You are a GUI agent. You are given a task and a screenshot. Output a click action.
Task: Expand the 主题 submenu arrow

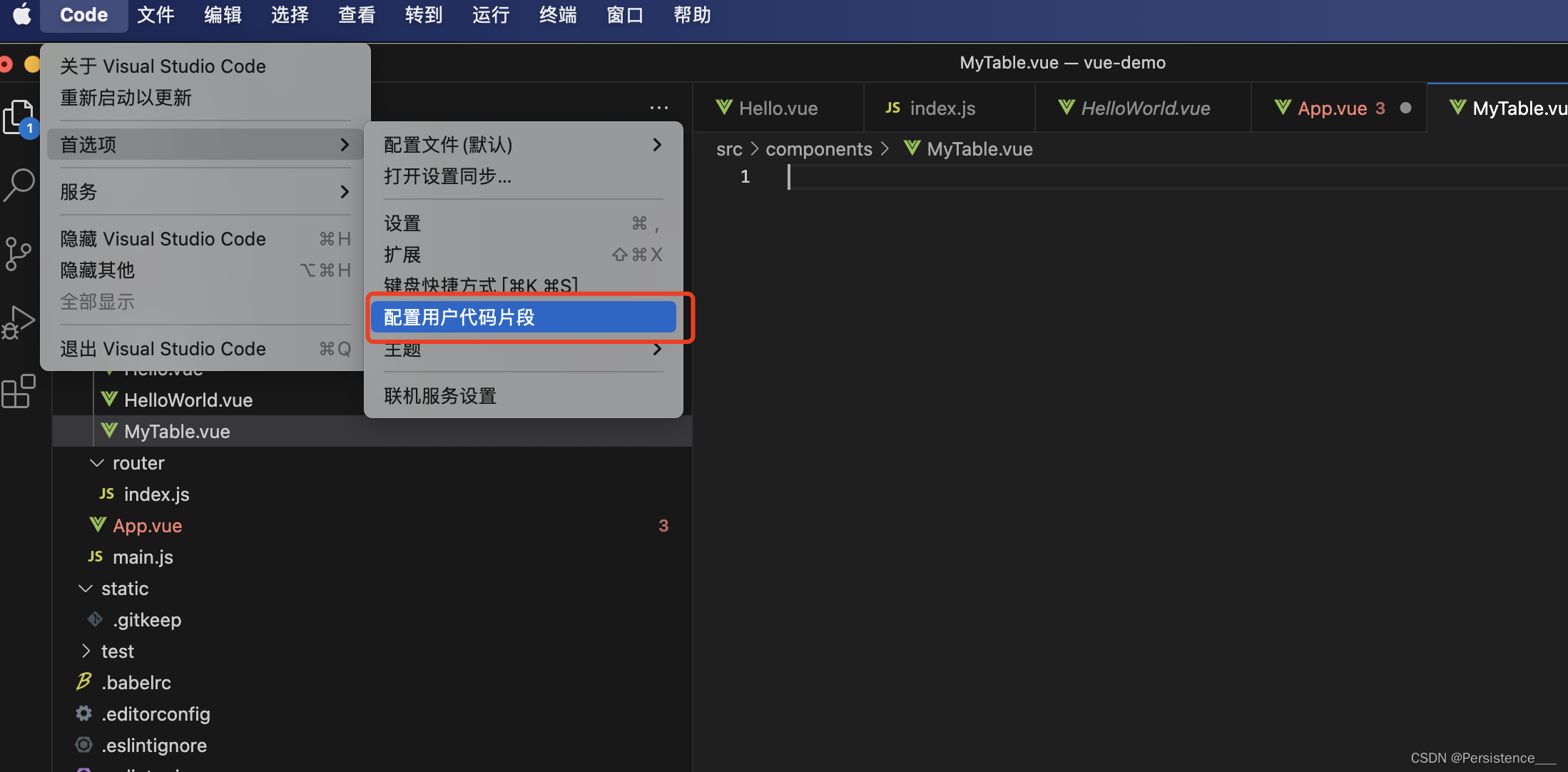tap(657, 350)
